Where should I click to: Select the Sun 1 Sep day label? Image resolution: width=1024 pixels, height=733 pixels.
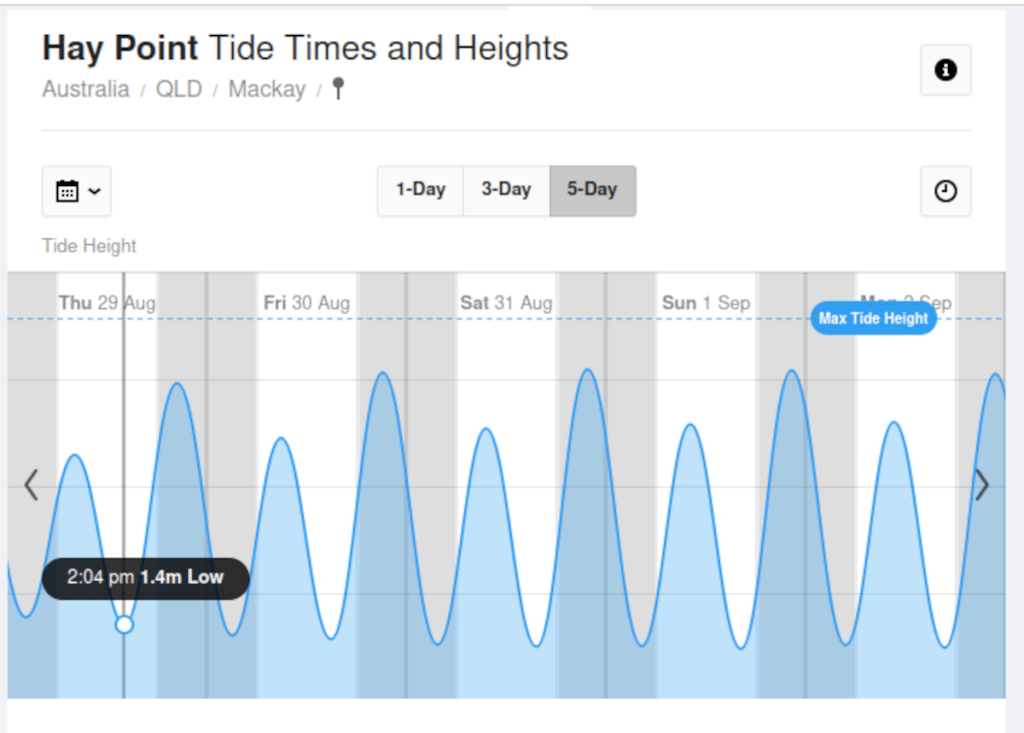click(705, 303)
